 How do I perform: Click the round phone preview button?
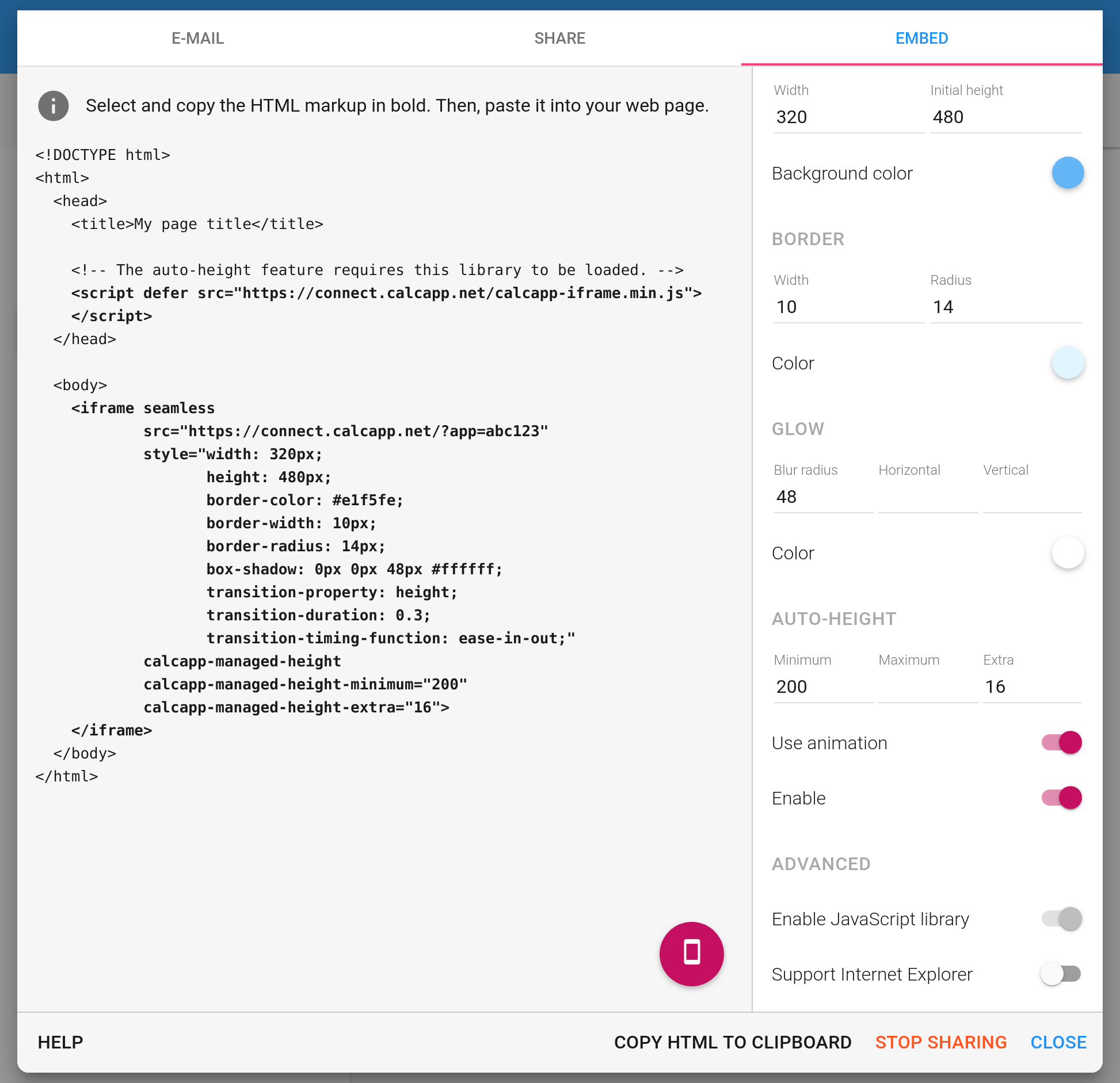691,954
